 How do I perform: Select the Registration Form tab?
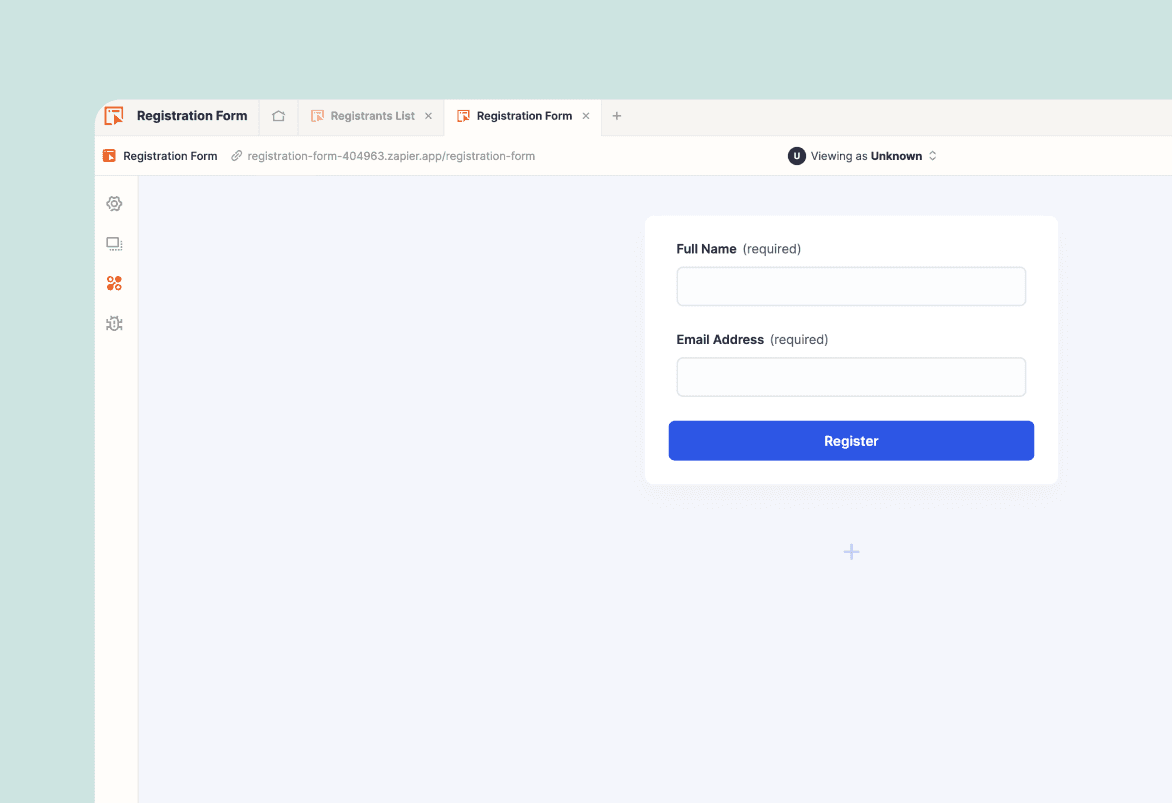tap(523, 116)
